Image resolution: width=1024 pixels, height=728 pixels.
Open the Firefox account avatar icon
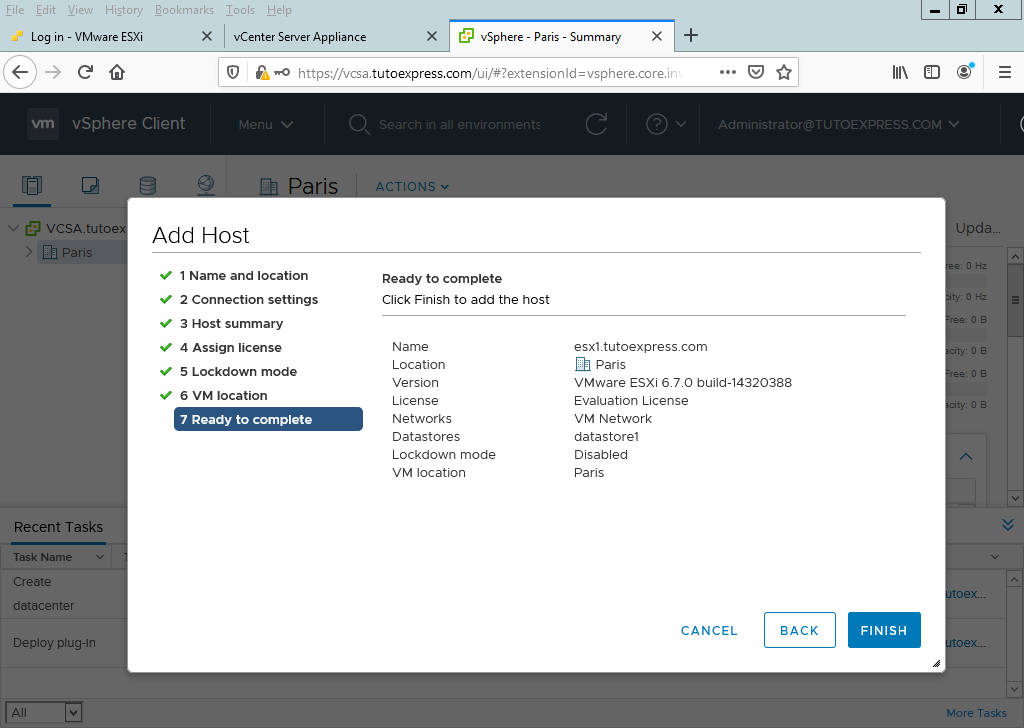[x=965, y=72]
